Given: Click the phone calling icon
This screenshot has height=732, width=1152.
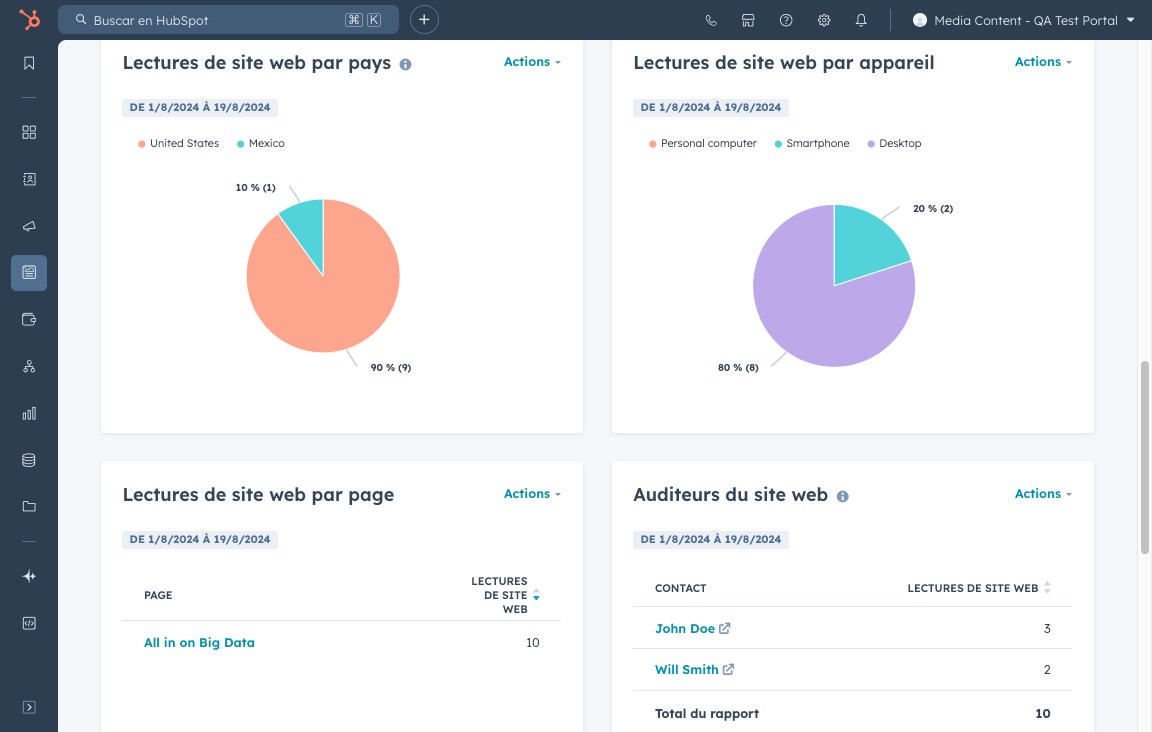Looking at the screenshot, I should pyautogui.click(x=711, y=20).
